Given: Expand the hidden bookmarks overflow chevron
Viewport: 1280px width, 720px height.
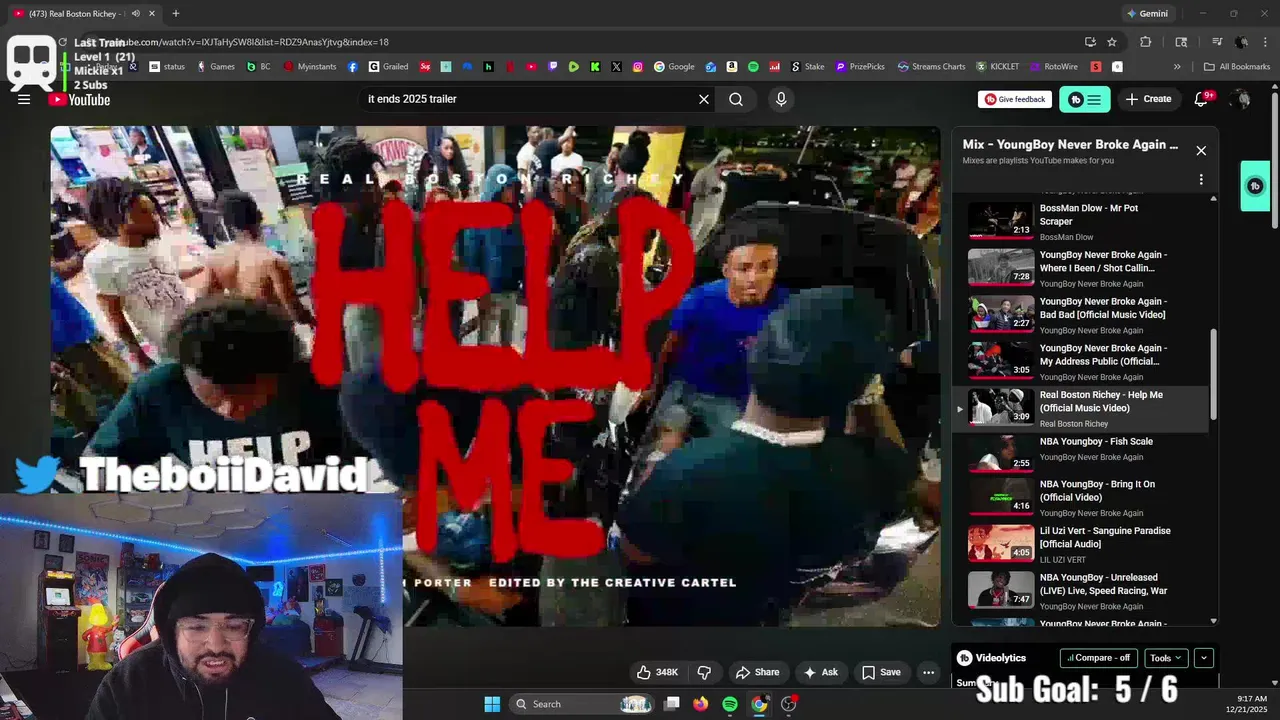Looking at the screenshot, I should 1177,67.
